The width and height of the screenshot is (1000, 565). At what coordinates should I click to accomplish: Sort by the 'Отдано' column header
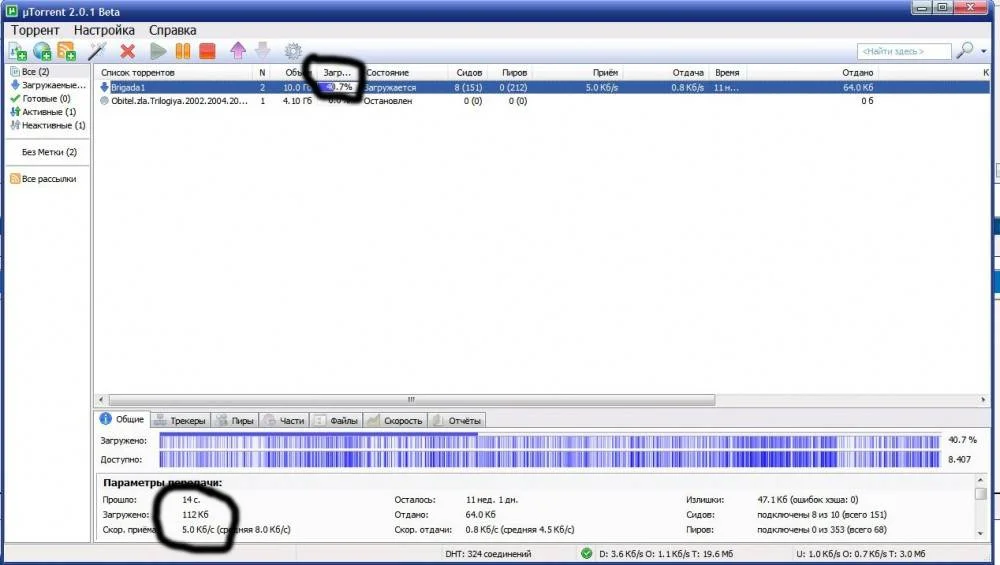coord(857,73)
